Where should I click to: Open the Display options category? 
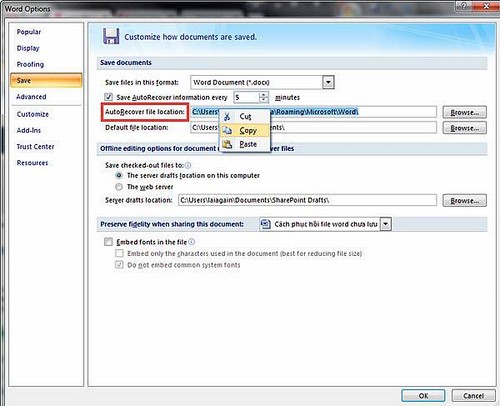tap(28, 48)
